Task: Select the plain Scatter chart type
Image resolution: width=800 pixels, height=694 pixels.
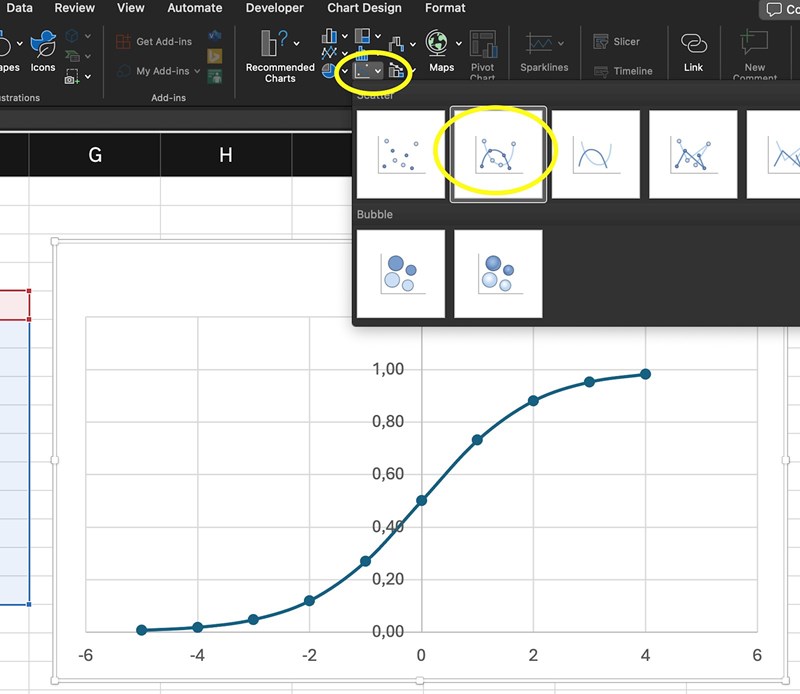Action: [x=401, y=154]
